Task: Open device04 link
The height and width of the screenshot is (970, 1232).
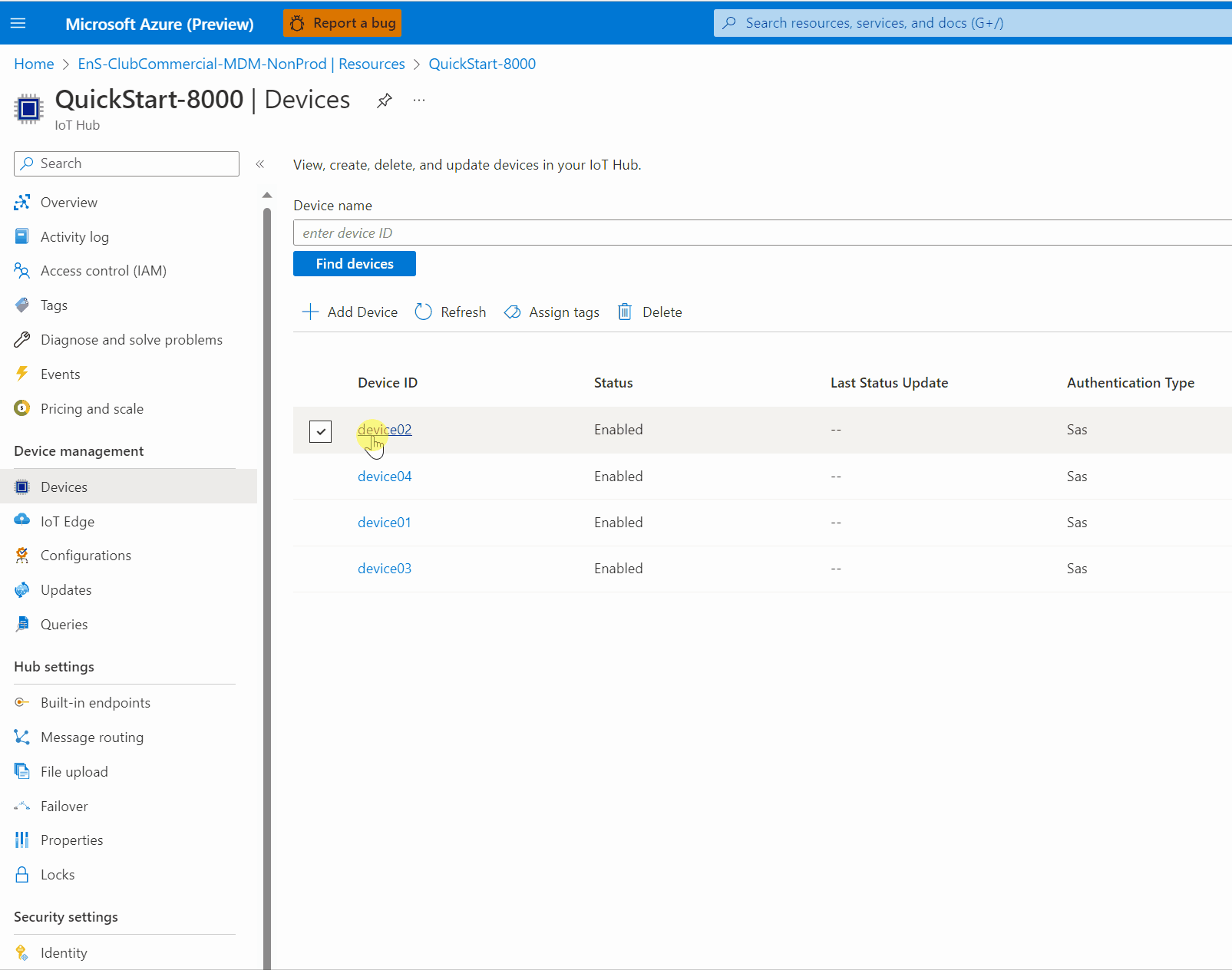Action: pos(385,476)
